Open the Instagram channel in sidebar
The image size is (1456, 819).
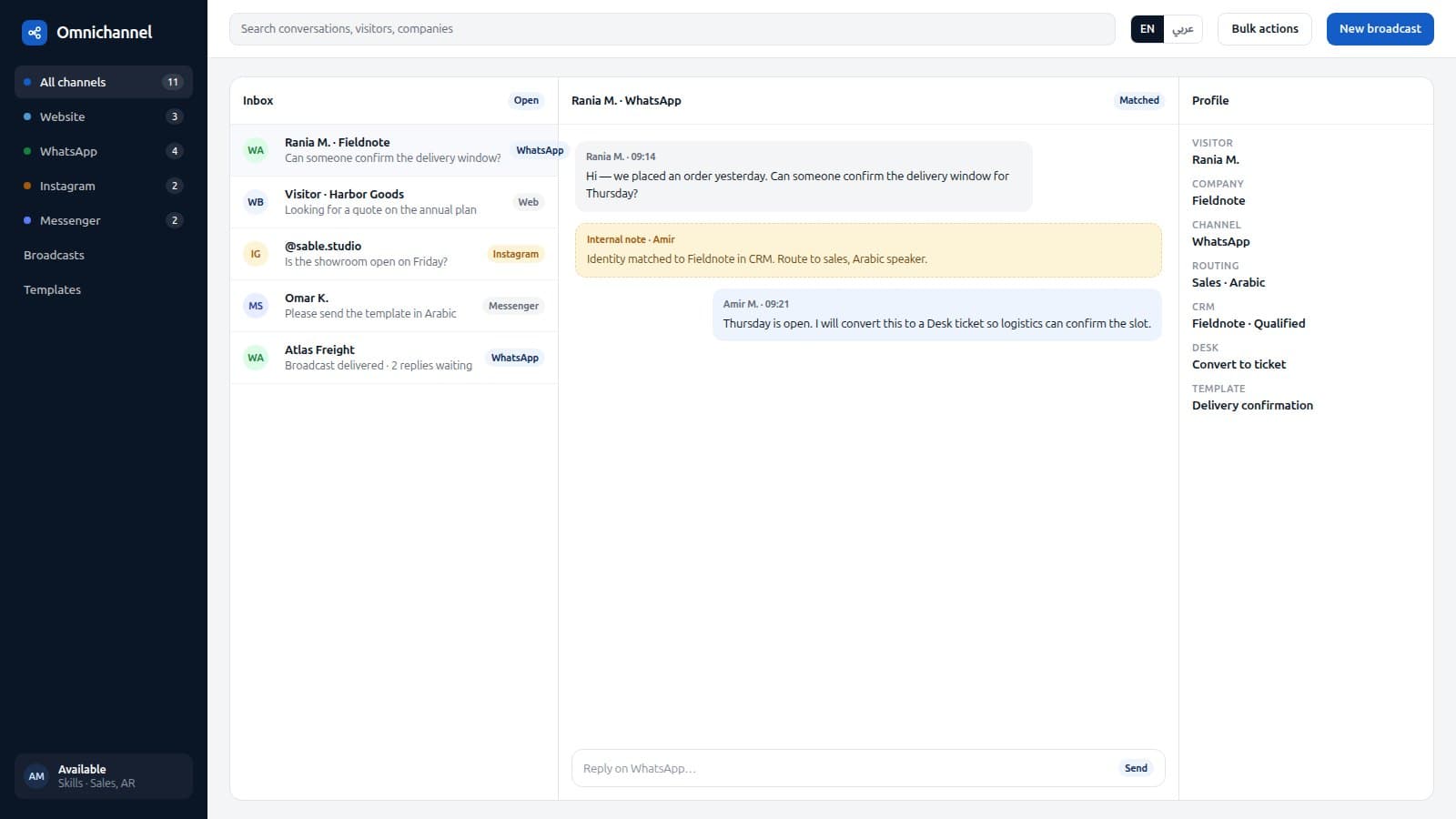104,186
